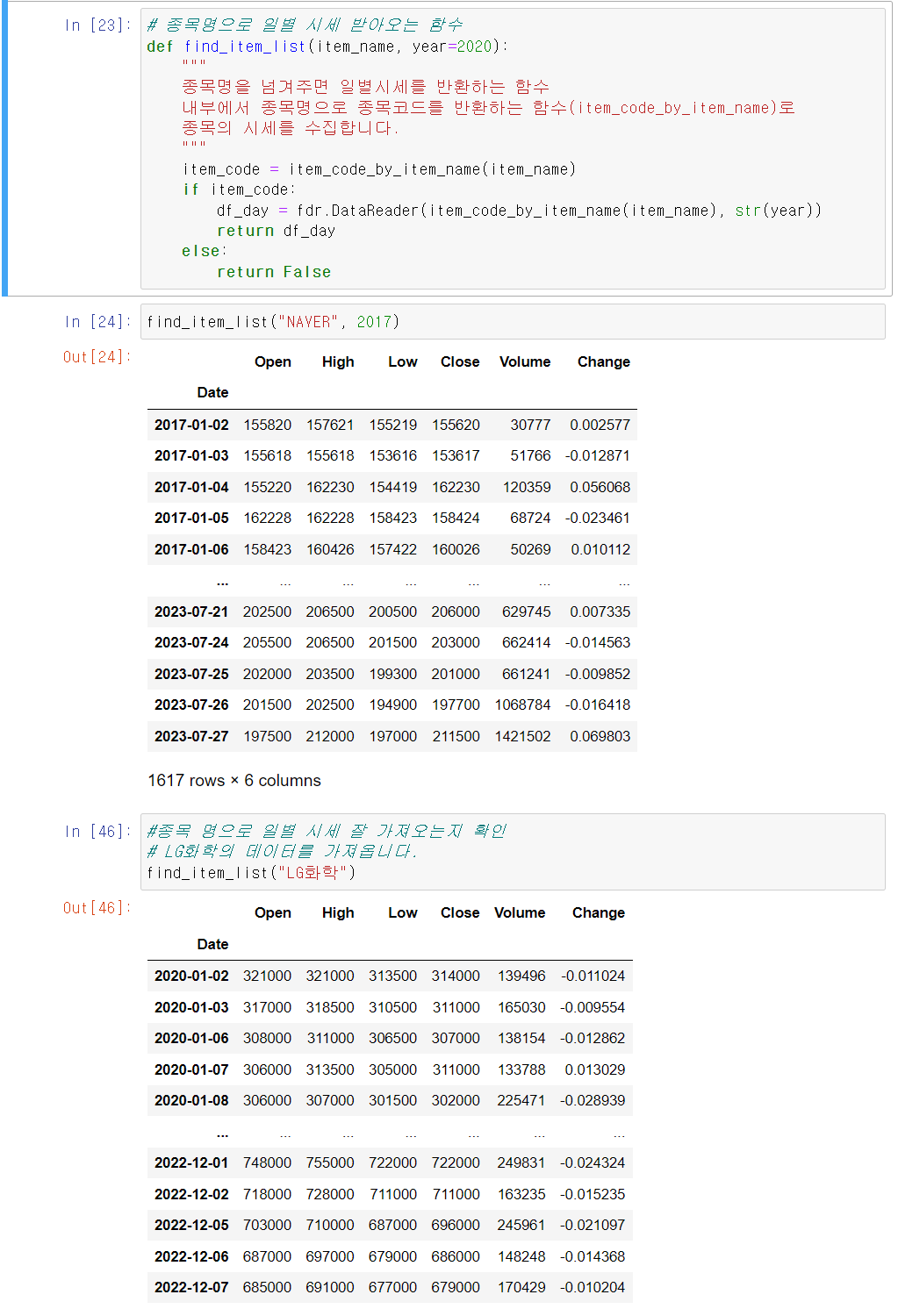
Task: Click open value 748000
Action: click(267, 1162)
